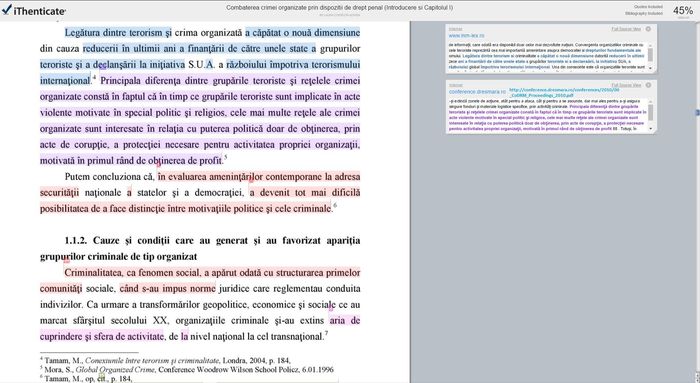Open the CoDRM Proceedings 2010 PDF URL
The height and width of the screenshot is (383, 700).
click(564, 93)
